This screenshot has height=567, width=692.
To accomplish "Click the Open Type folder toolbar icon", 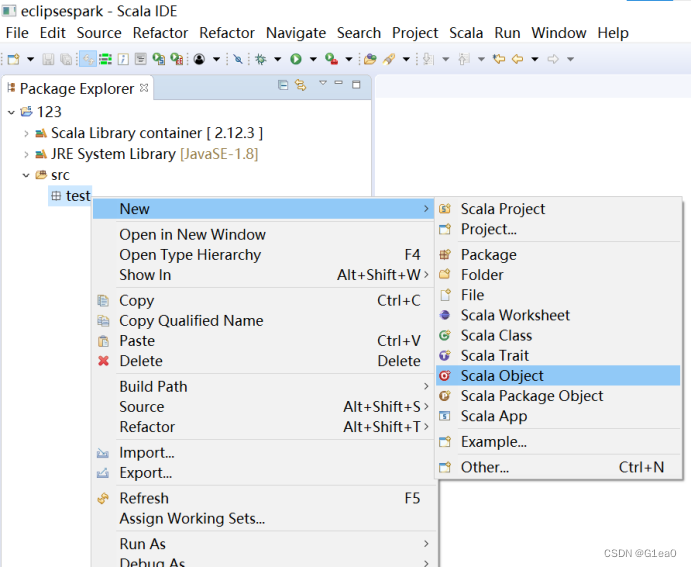I will [370, 59].
